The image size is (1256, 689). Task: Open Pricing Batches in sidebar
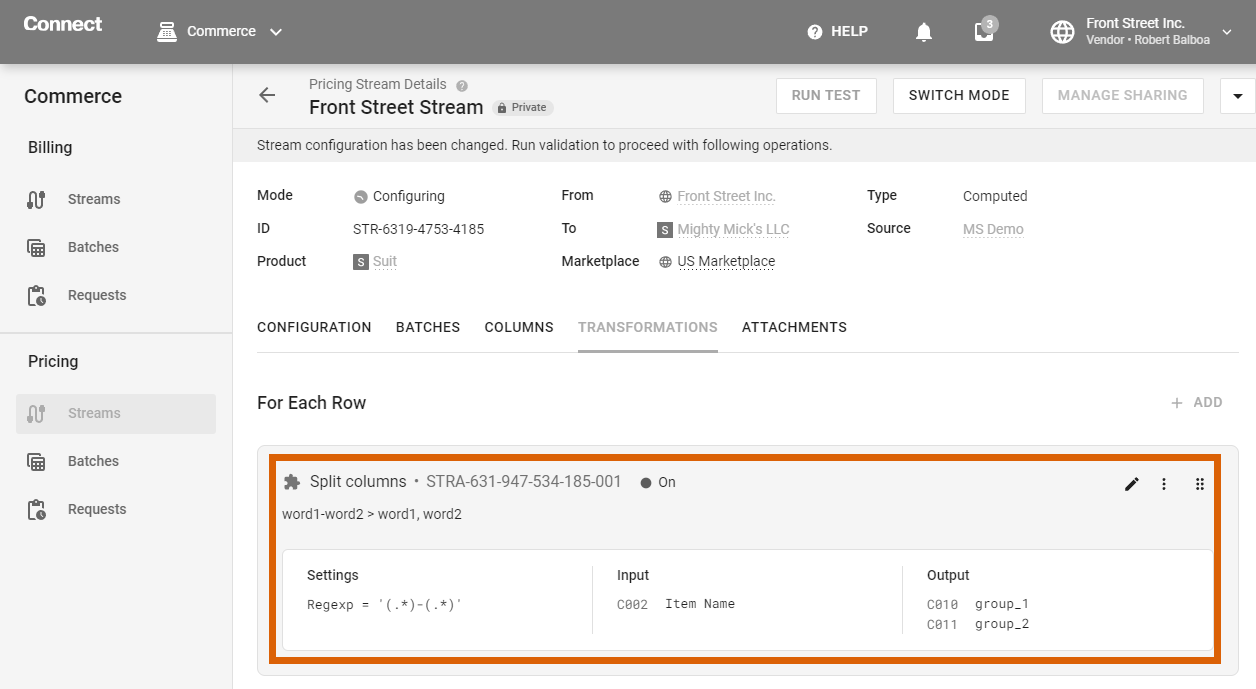point(116,461)
